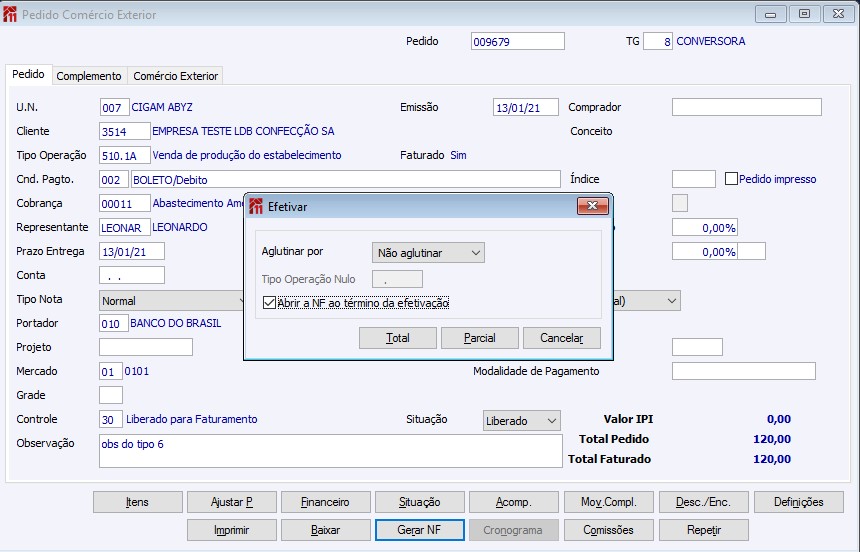Click the Modalidade de Pagamento field

click(x=744, y=371)
